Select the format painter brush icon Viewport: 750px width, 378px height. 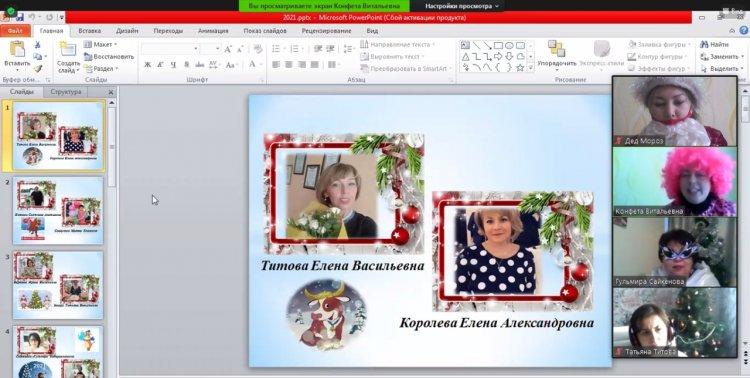(38, 68)
